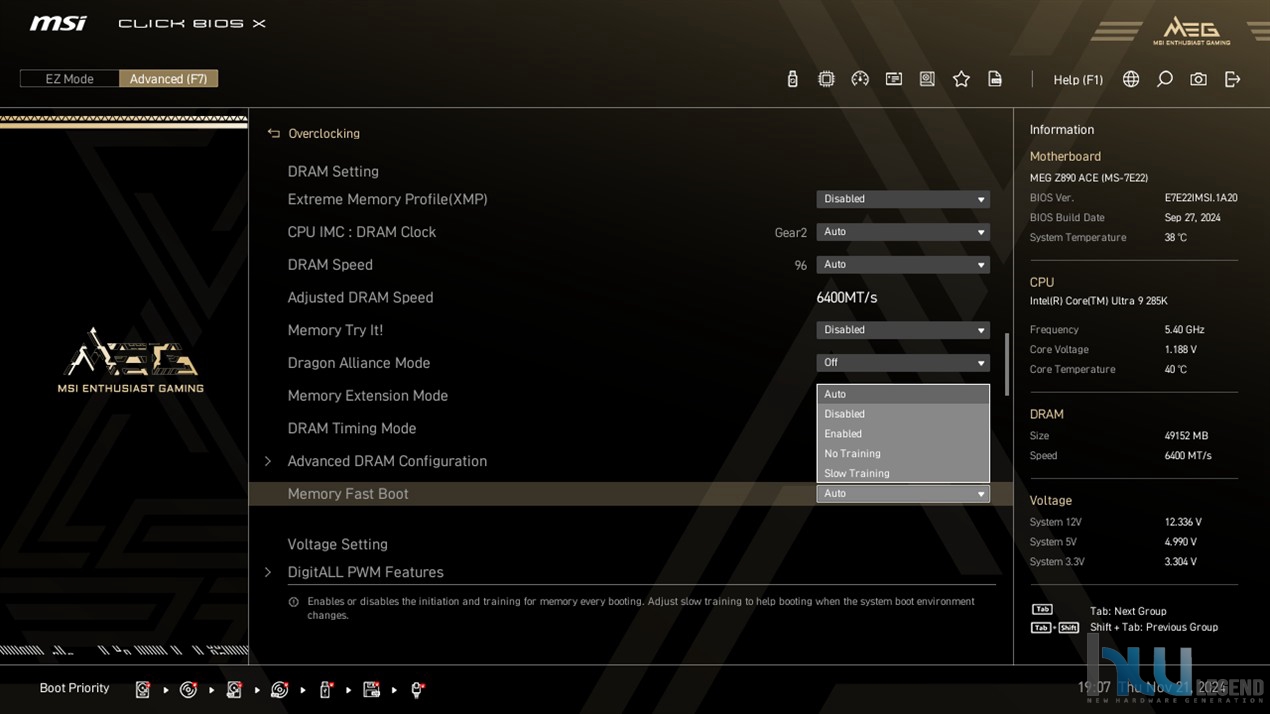Select the Memory Extension Mode row label
This screenshot has width=1270, height=714.
click(368, 396)
